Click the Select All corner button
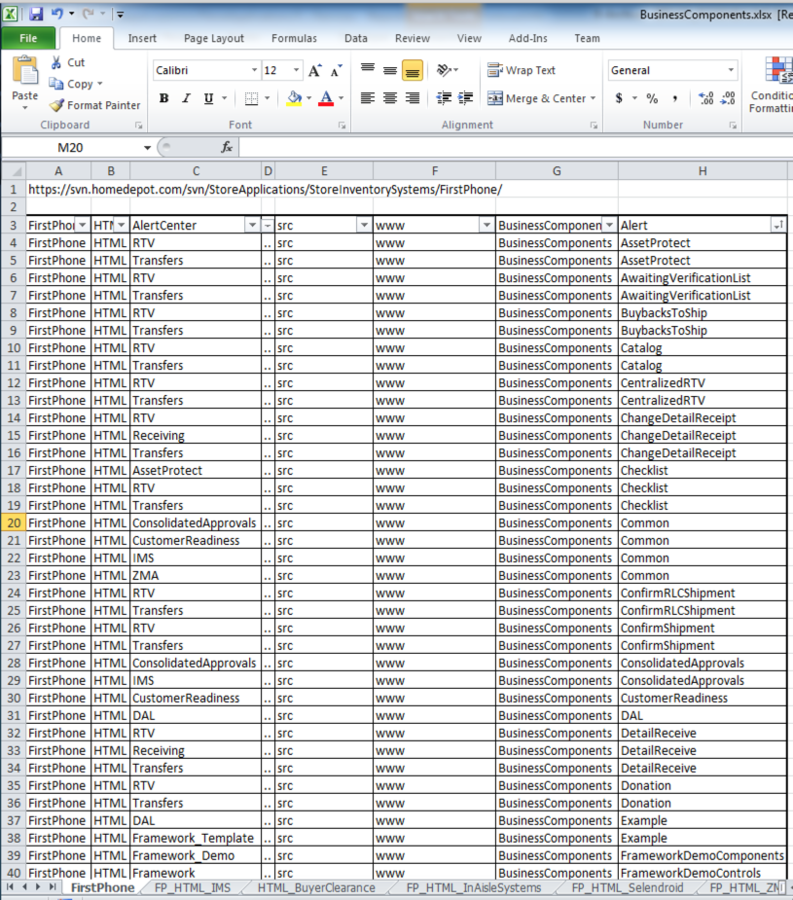The image size is (793, 900). (14, 171)
